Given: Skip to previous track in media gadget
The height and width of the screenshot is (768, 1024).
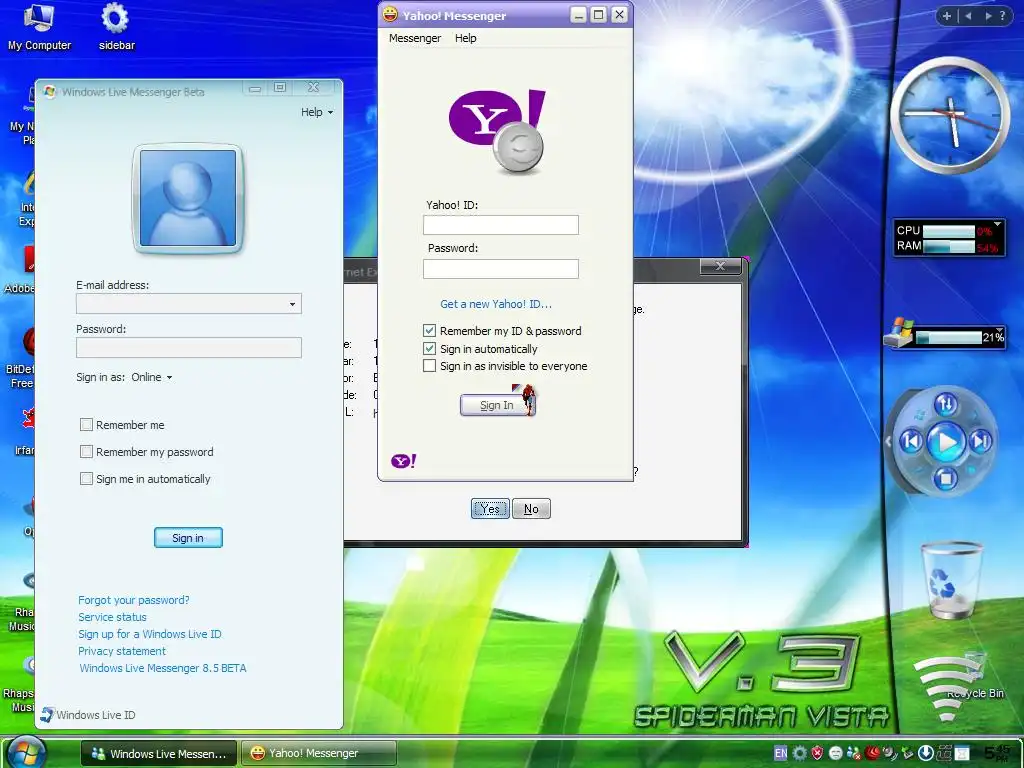Looking at the screenshot, I should pos(912,441).
